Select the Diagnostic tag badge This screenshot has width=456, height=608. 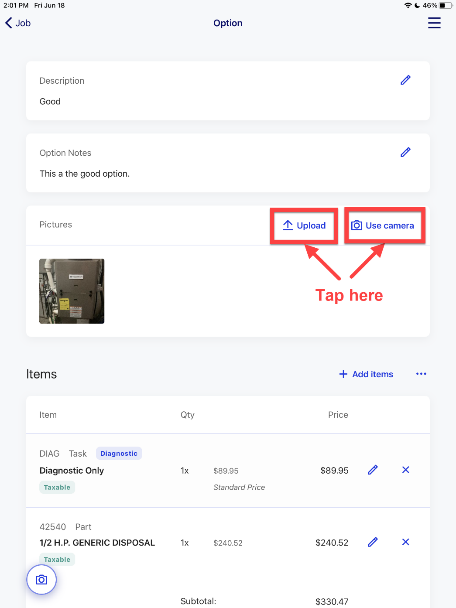click(119, 453)
